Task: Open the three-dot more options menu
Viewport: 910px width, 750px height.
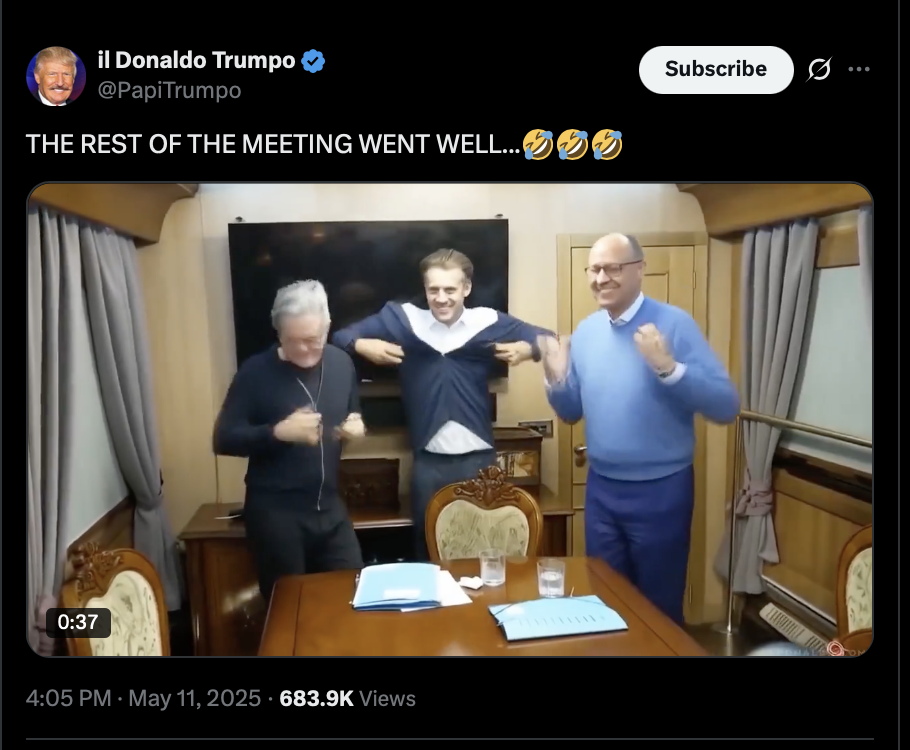Action: pyautogui.click(x=859, y=69)
